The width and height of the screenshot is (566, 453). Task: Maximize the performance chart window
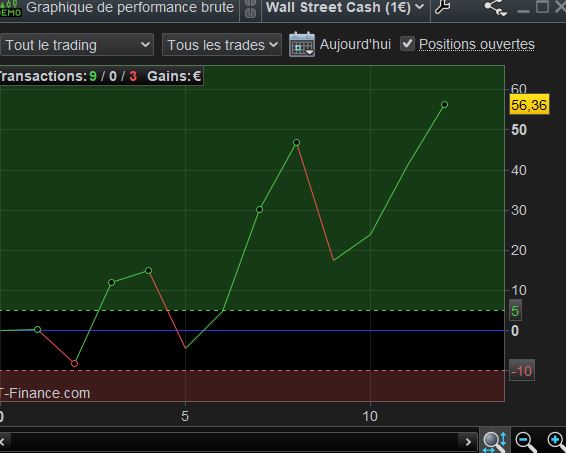pyautogui.click(x=542, y=6)
